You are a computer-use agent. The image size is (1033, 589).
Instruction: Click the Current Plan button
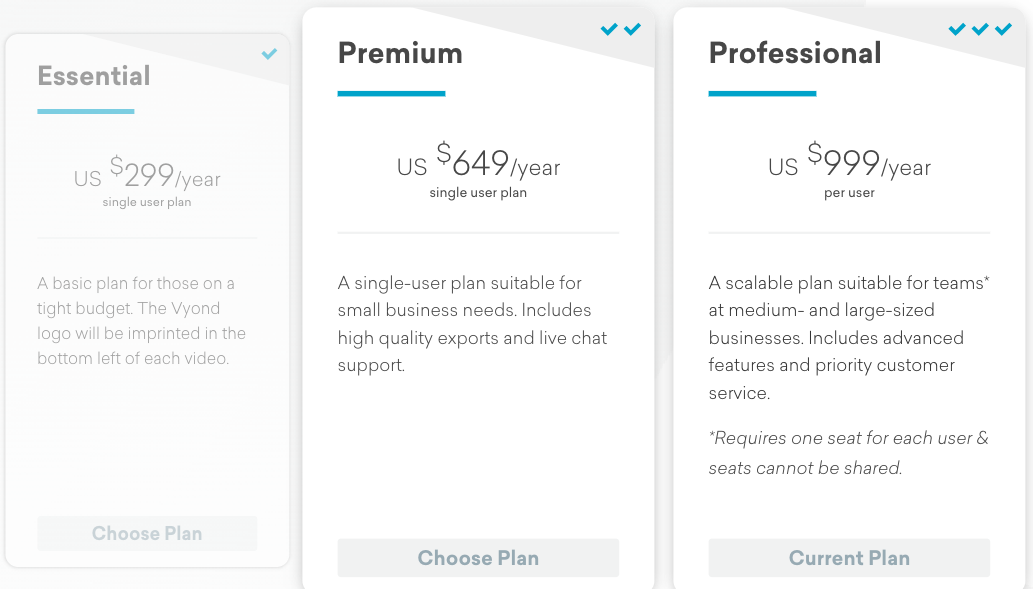(x=849, y=558)
